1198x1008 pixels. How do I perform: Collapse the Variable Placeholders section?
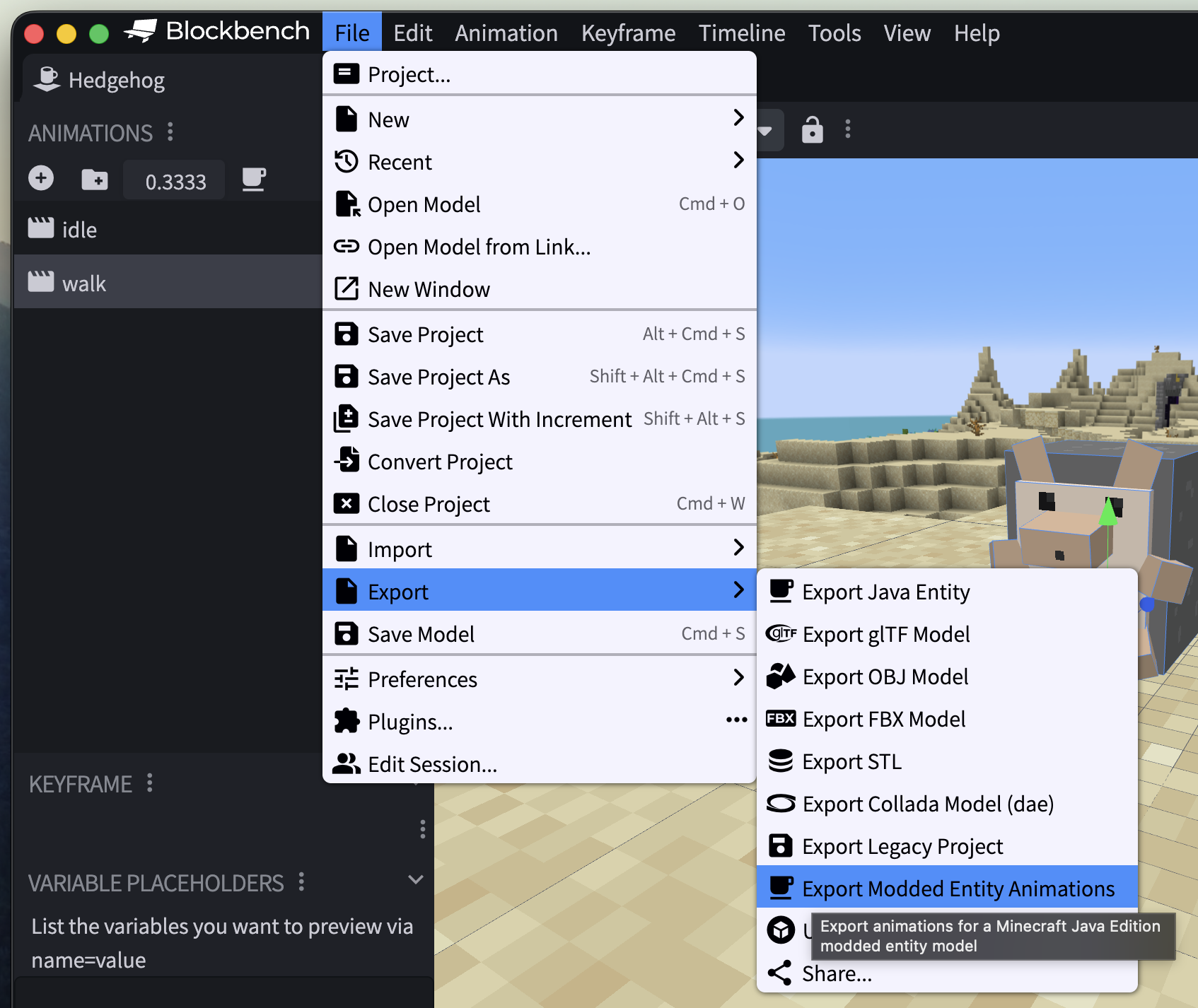[415, 880]
